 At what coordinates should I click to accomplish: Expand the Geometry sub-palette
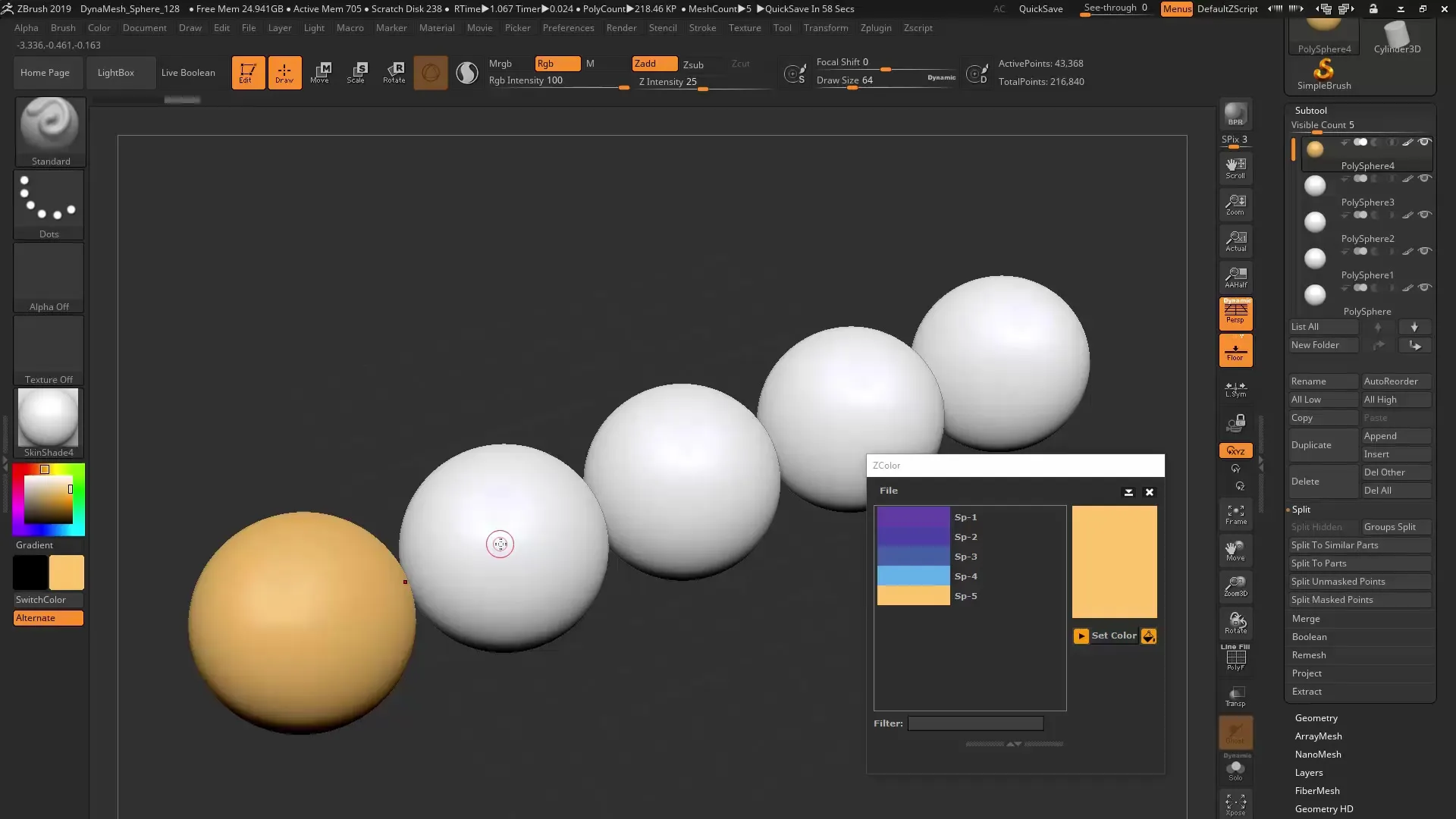point(1316,718)
